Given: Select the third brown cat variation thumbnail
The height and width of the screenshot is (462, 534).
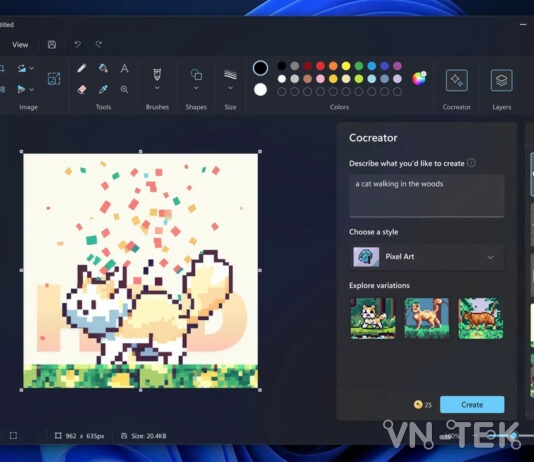Looking at the screenshot, I should tap(481, 318).
